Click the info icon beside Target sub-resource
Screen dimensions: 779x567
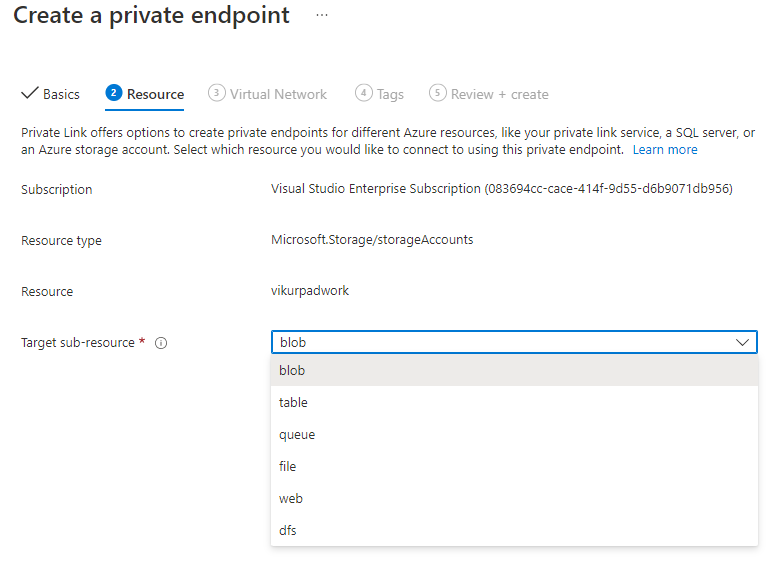tap(161, 343)
